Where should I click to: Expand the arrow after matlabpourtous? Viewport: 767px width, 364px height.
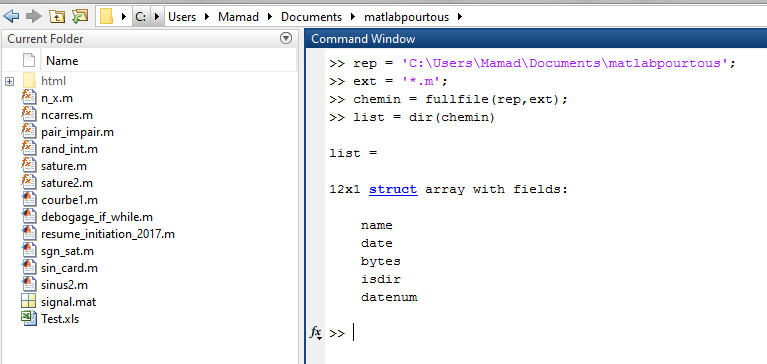[459, 17]
